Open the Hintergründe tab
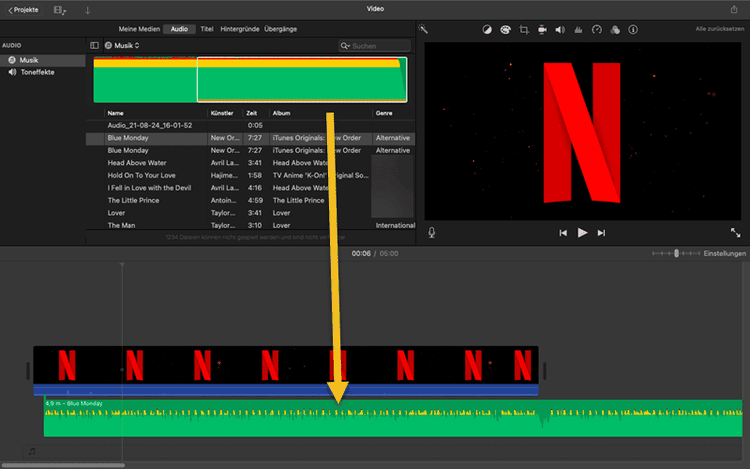This screenshot has height=469, width=750. pos(240,29)
